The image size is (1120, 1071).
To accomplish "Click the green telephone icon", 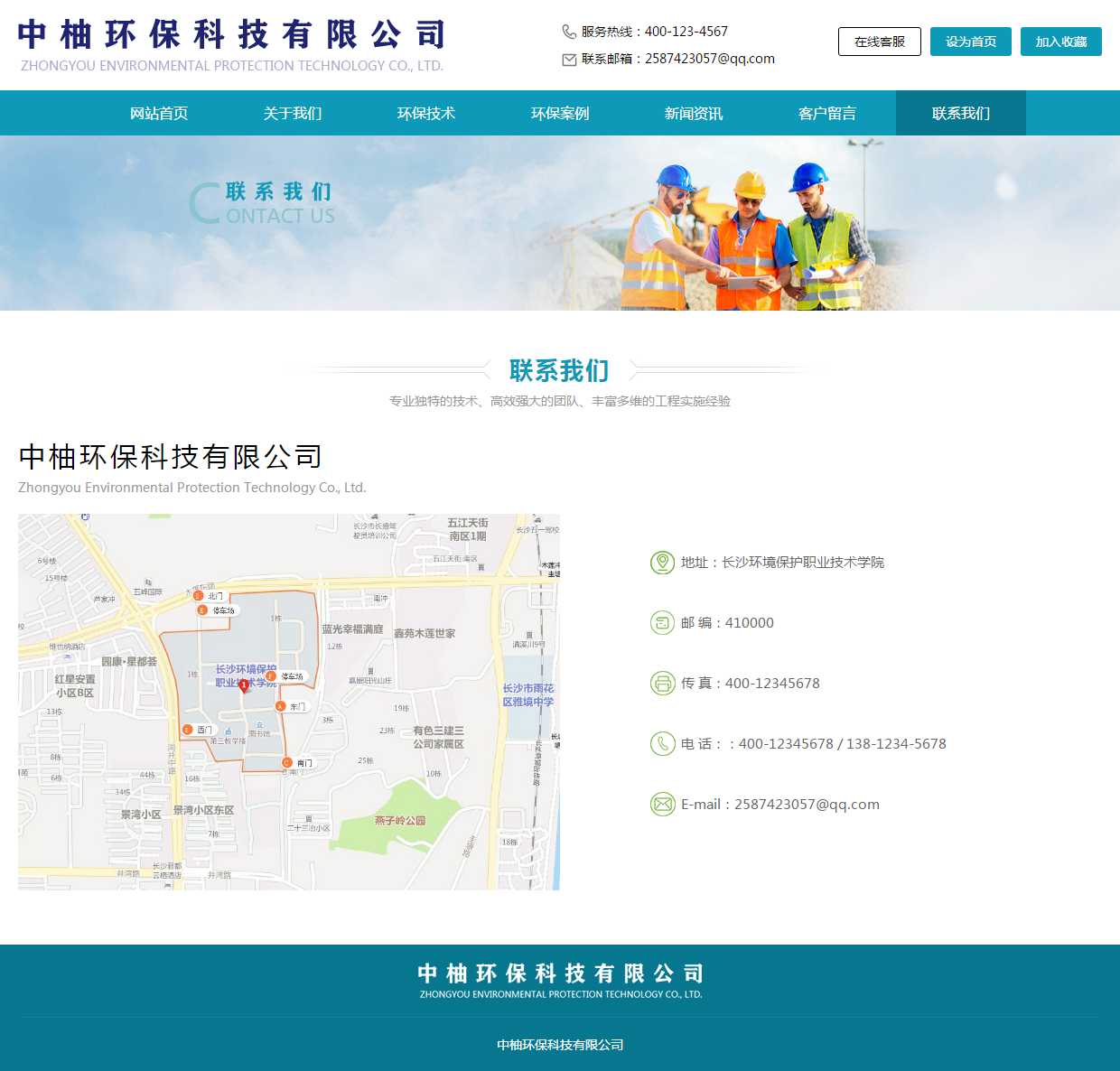I will point(662,744).
